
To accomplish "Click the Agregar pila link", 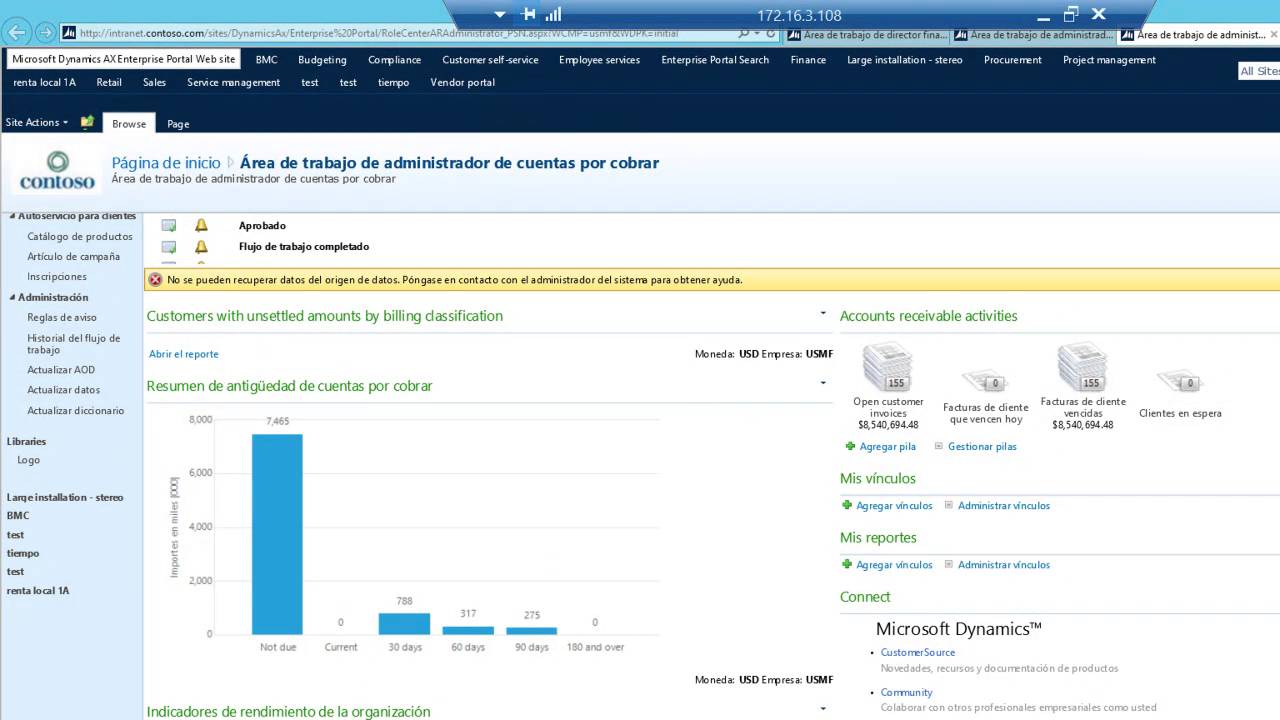I will pyautogui.click(x=887, y=446).
